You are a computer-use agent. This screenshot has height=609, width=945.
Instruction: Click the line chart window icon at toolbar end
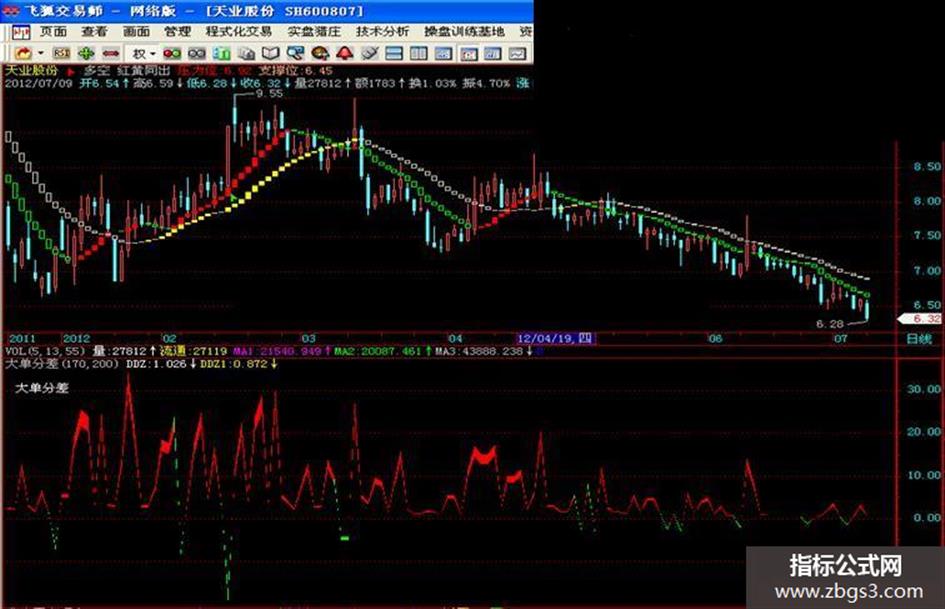point(518,54)
